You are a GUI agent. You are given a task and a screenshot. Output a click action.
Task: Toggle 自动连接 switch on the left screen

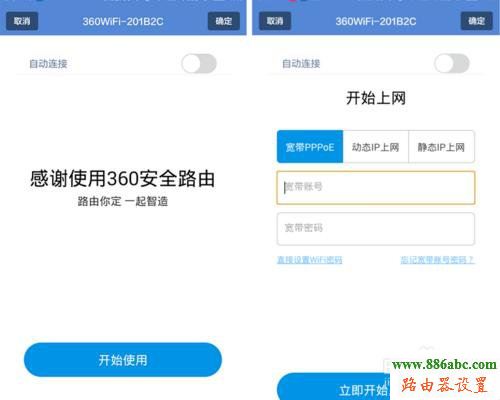(x=199, y=63)
